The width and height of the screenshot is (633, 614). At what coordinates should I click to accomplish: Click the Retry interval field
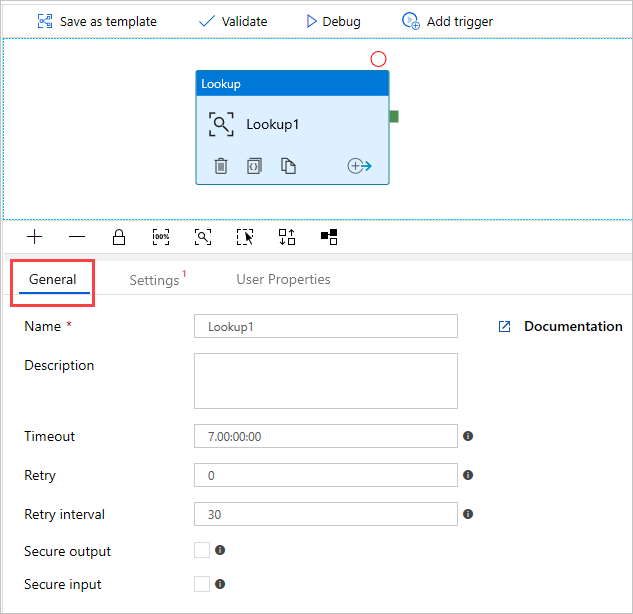point(326,514)
